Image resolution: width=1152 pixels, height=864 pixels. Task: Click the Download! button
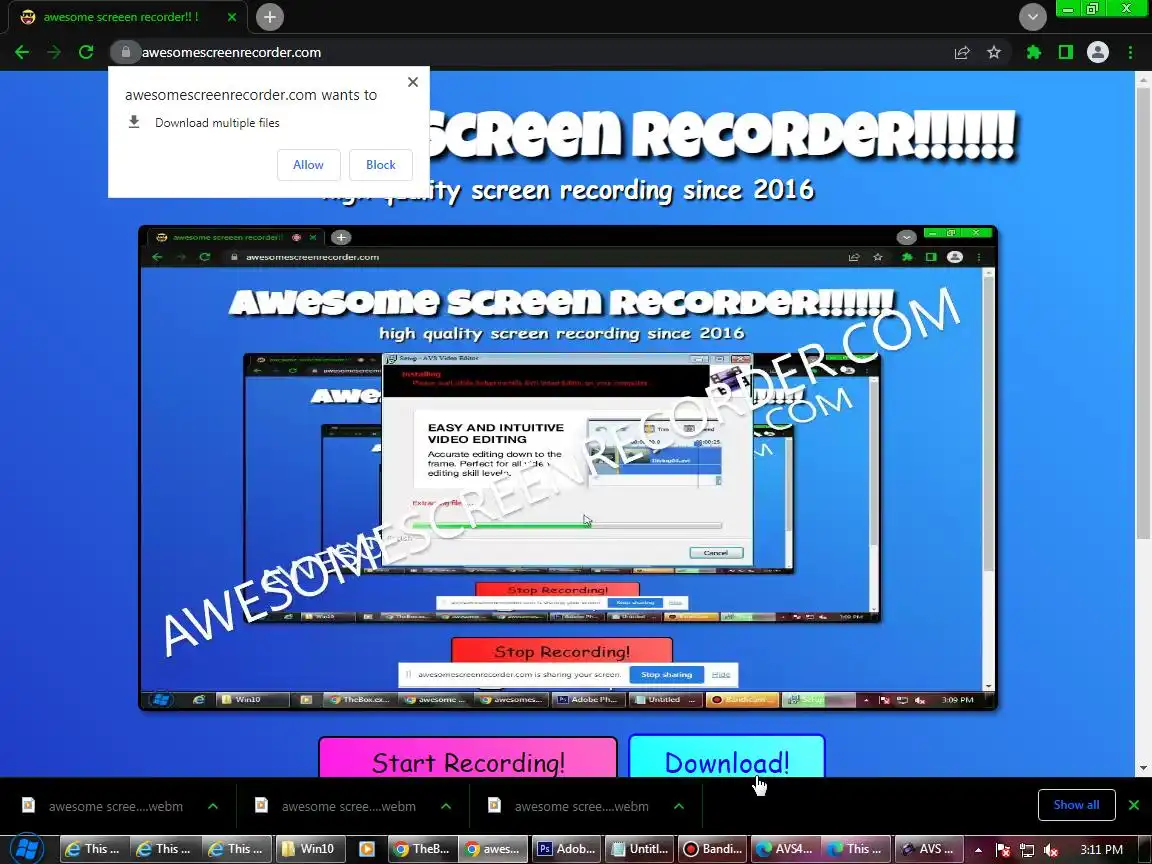[727, 758]
